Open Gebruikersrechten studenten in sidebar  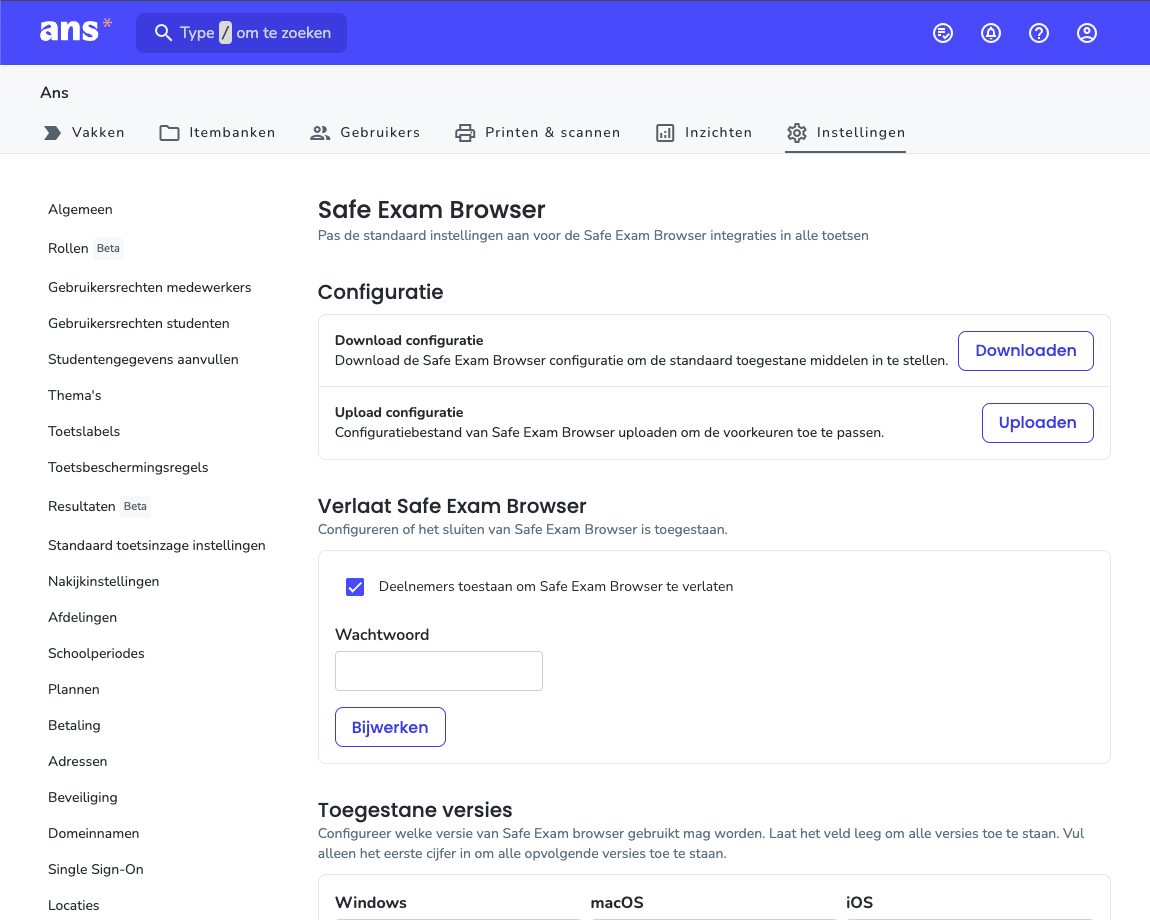[139, 324]
